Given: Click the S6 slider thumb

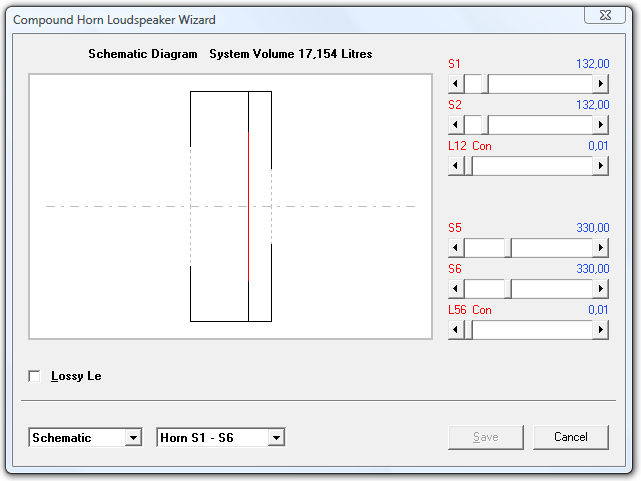Looking at the screenshot, I should point(508,289).
